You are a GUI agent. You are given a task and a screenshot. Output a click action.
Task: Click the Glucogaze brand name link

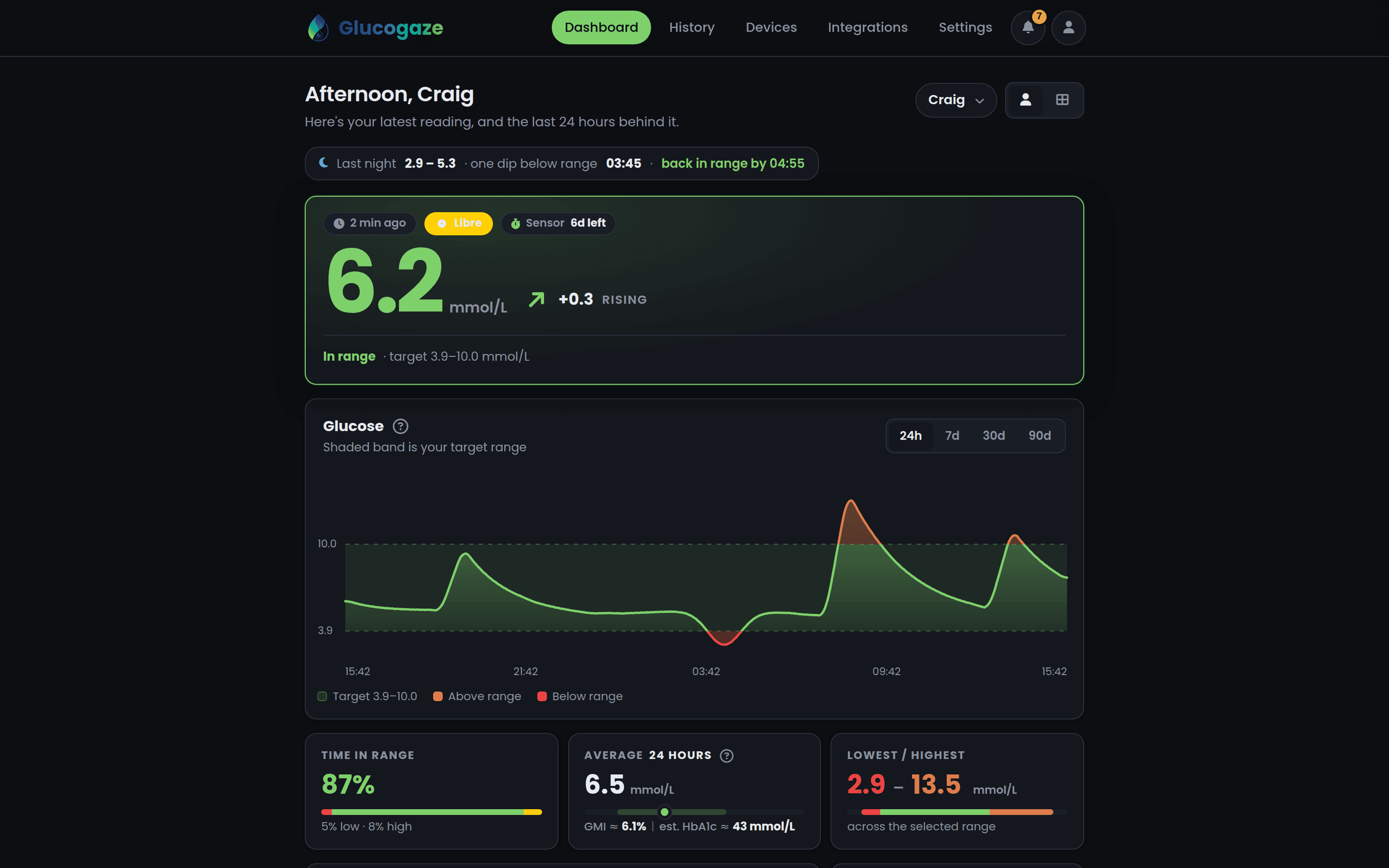pos(390,27)
